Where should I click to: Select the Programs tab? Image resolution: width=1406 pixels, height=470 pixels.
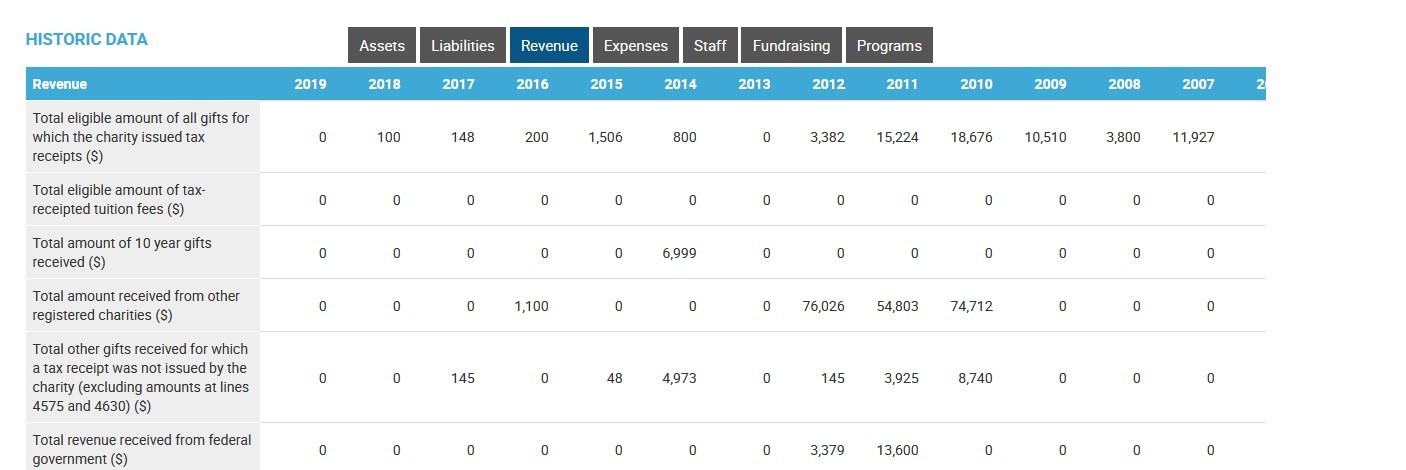click(889, 46)
